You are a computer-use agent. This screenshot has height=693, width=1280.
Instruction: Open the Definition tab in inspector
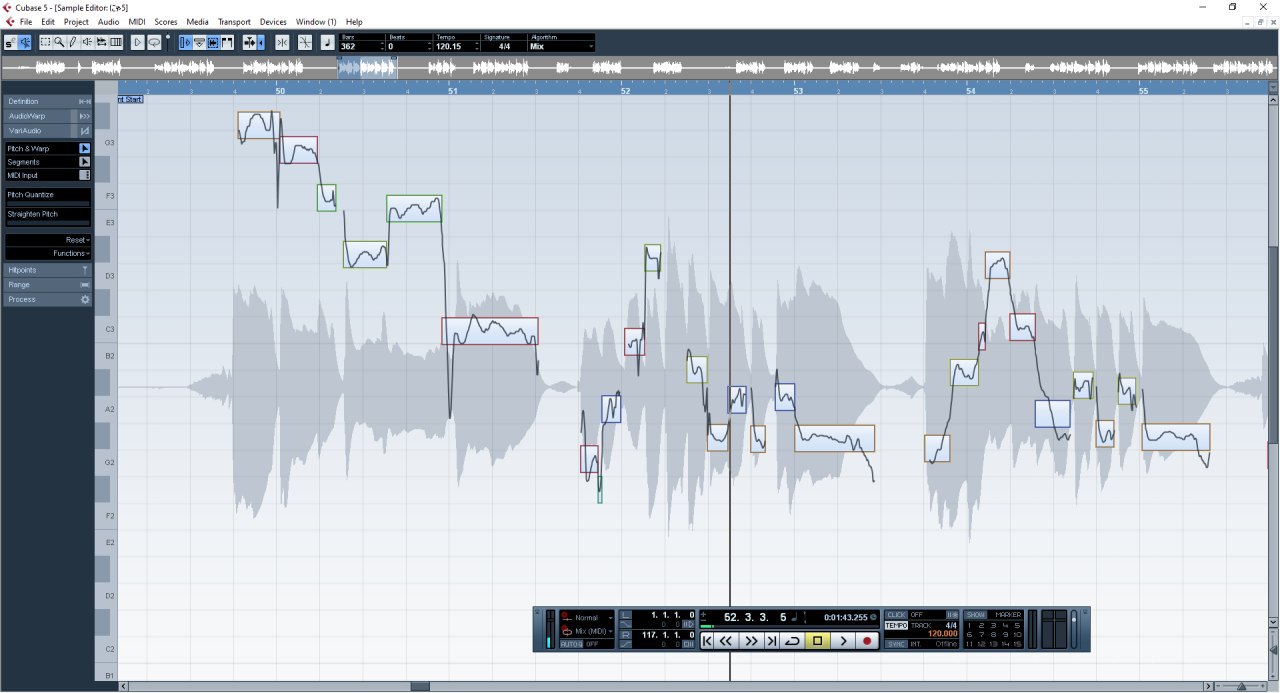coord(48,101)
